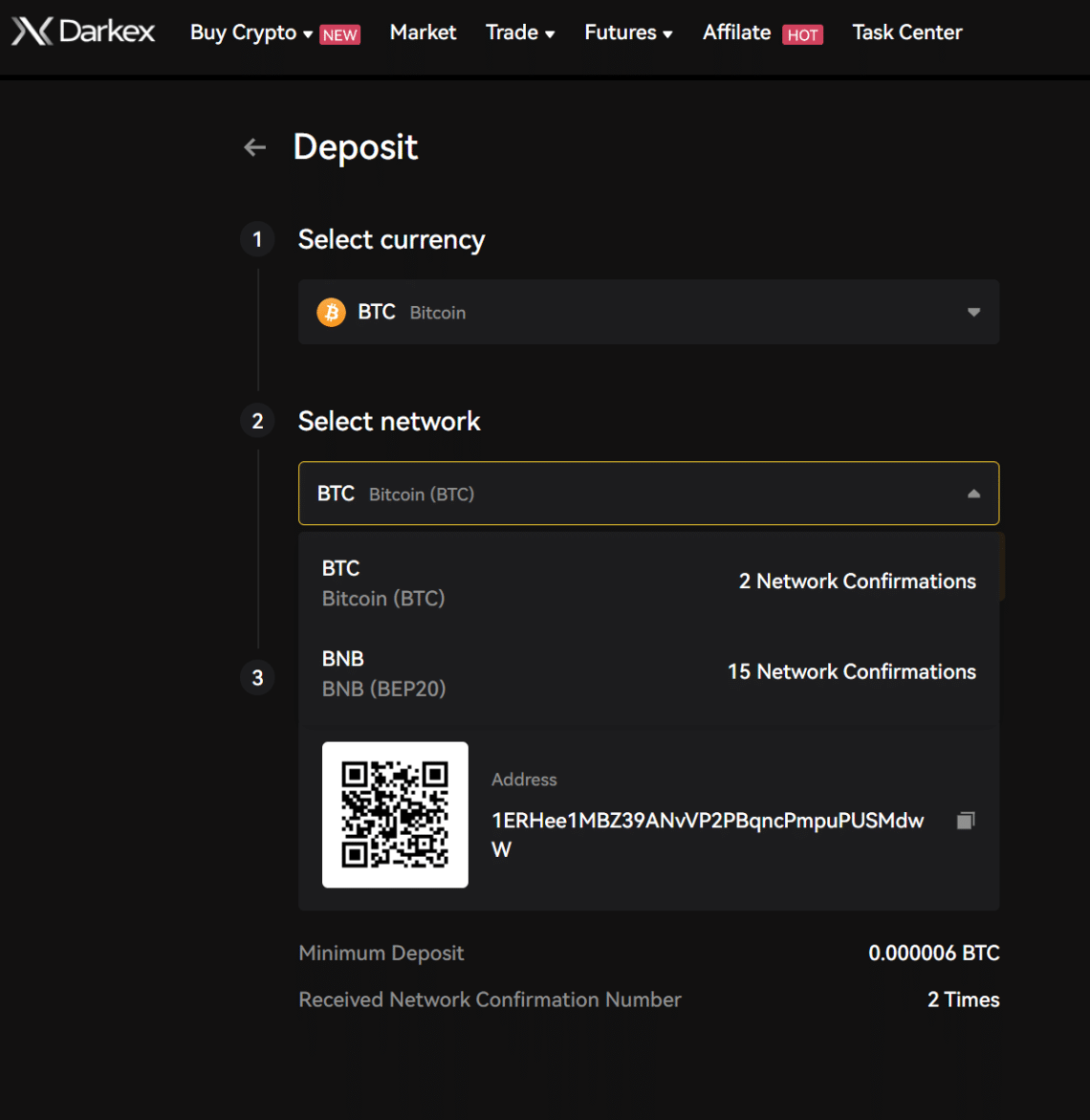
Task: Expand the Trade menu dropdown
Action: [x=519, y=32]
